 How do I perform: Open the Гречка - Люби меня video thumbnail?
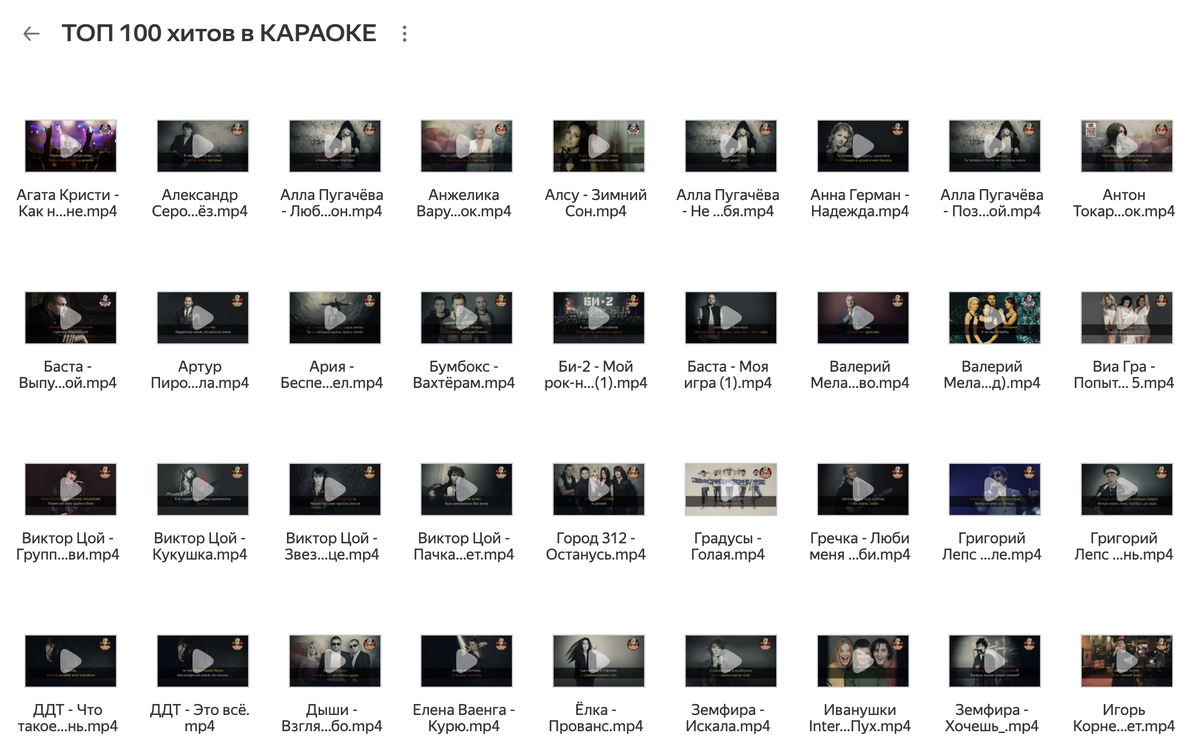point(862,489)
